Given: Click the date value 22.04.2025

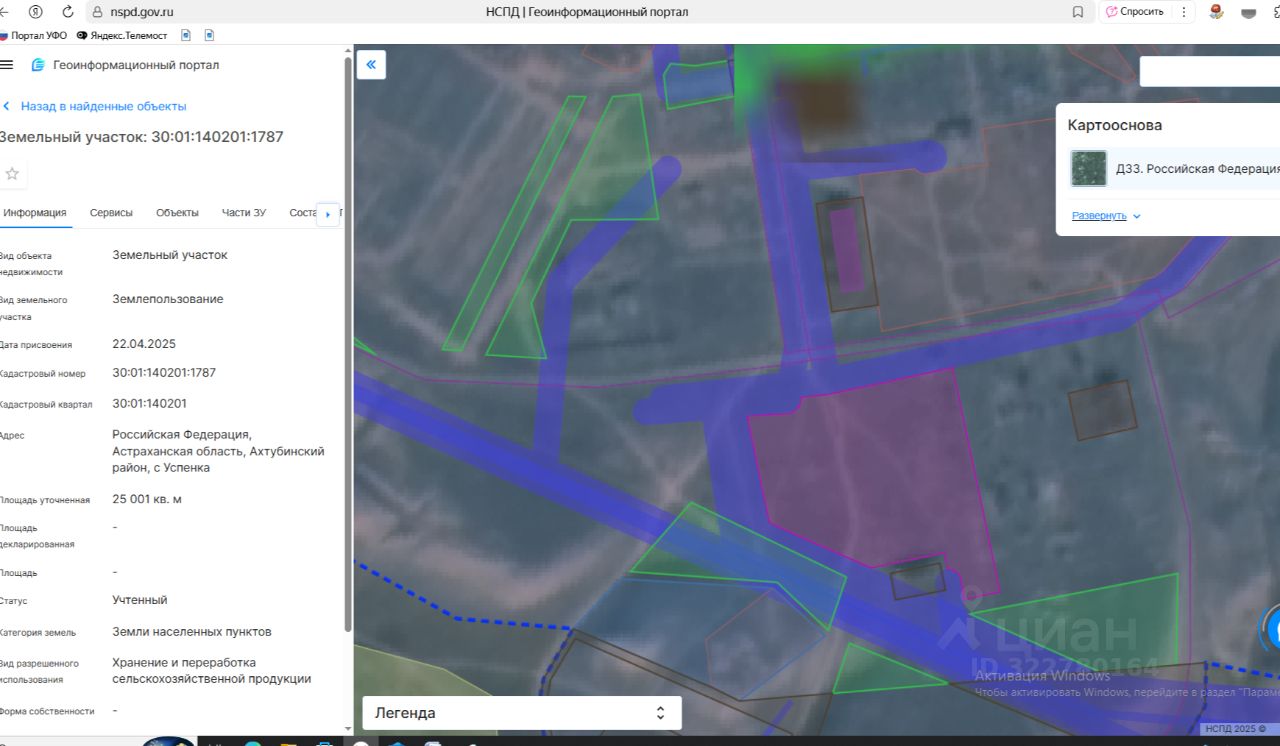Looking at the screenshot, I should [144, 344].
